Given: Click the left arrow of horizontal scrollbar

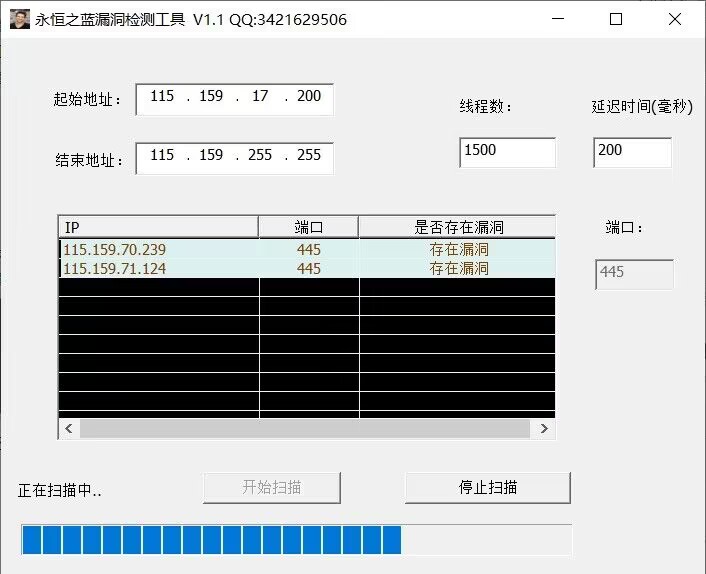Looking at the screenshot, I should 69,428.
